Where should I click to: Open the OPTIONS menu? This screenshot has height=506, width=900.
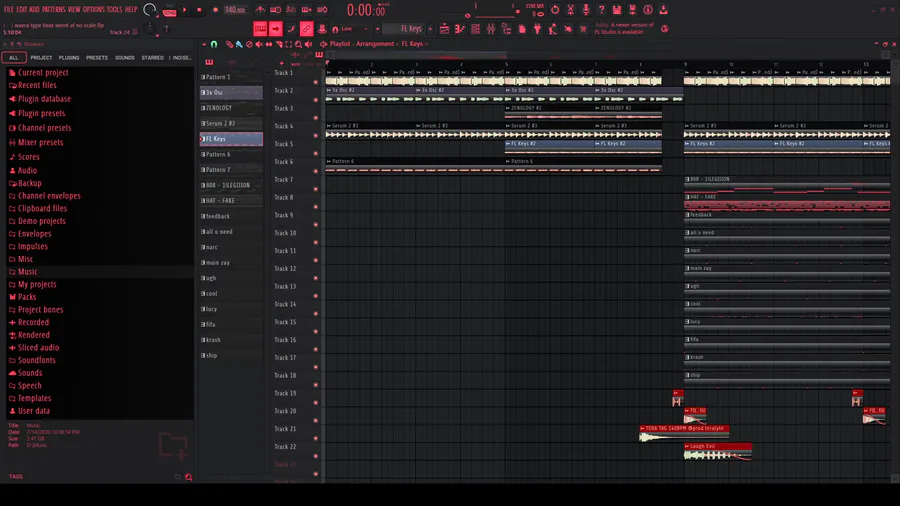click(94, 9)
